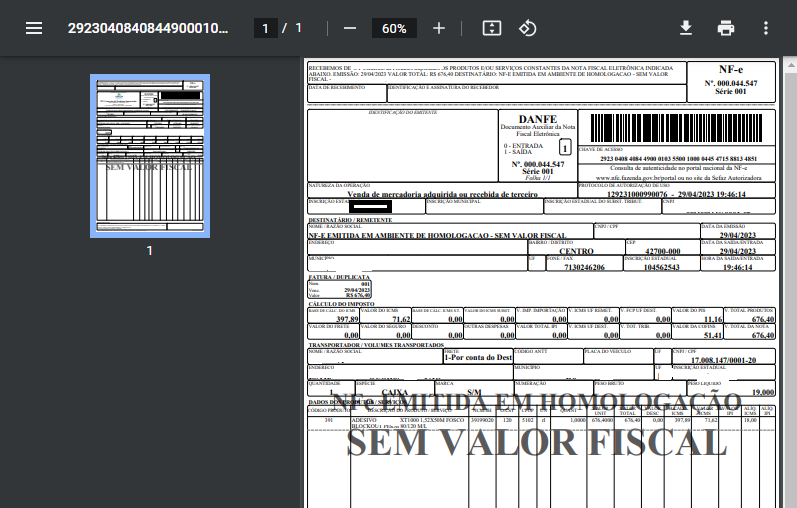Screen dimensions: 797x508
Task: Click the nfe.fazenda.gov.br portal link text
Action: click(x=678, y=177)
